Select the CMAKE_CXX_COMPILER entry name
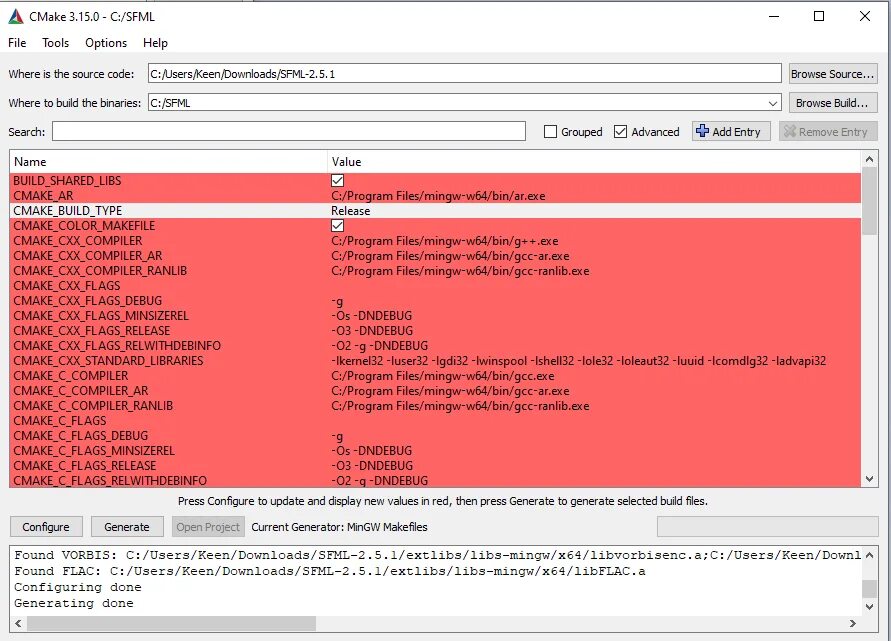Image resolution: width=891 pixels, height=641 pixels. point(78,241)
